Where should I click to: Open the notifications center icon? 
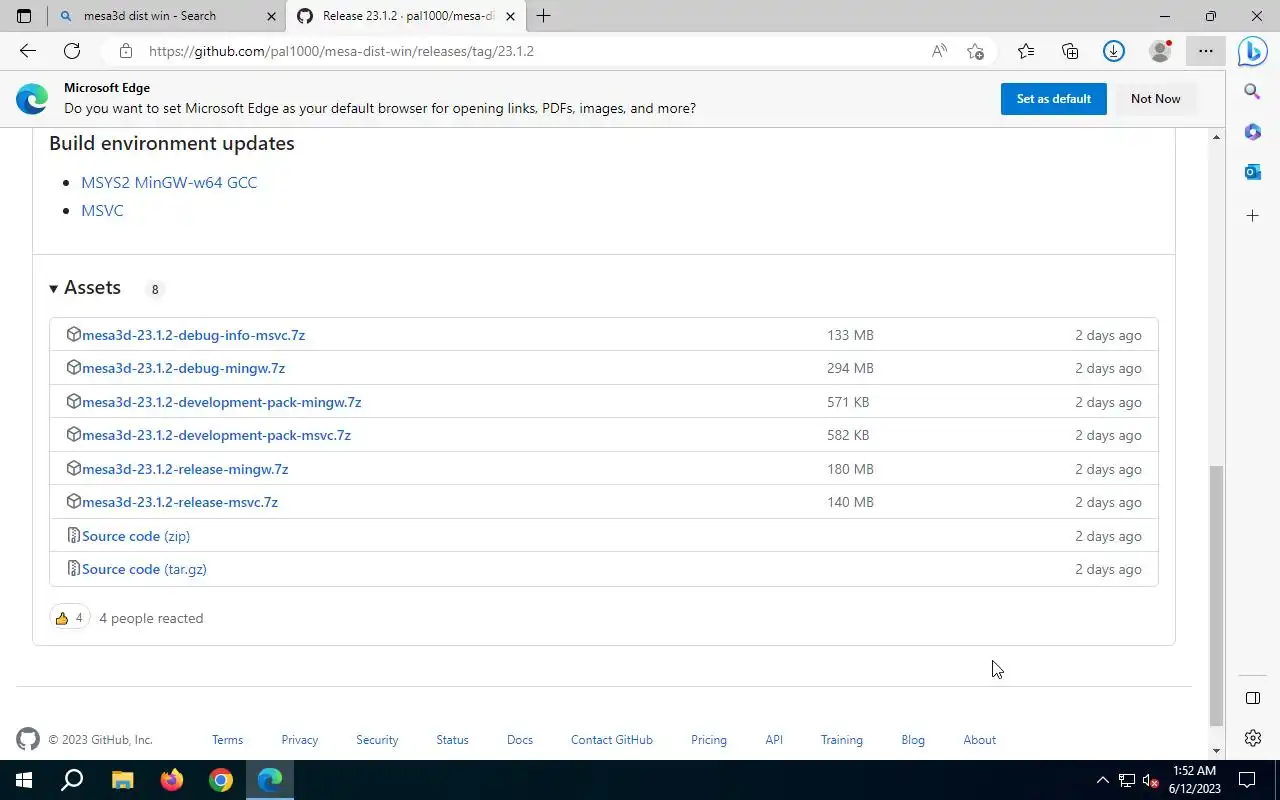(1247, 780)
